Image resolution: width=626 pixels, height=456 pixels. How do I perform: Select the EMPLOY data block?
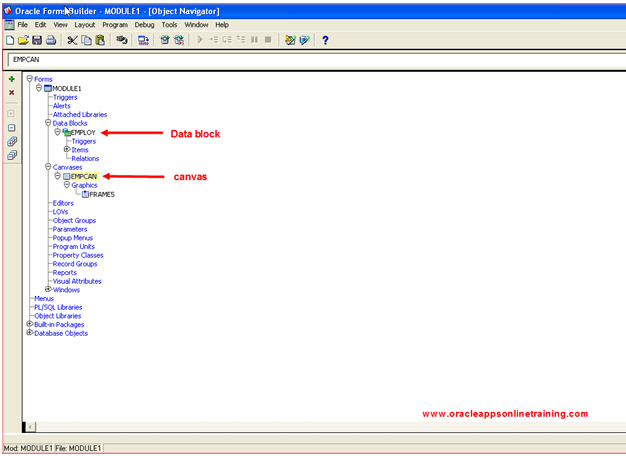pyautogui.click(x=84, y=132)
